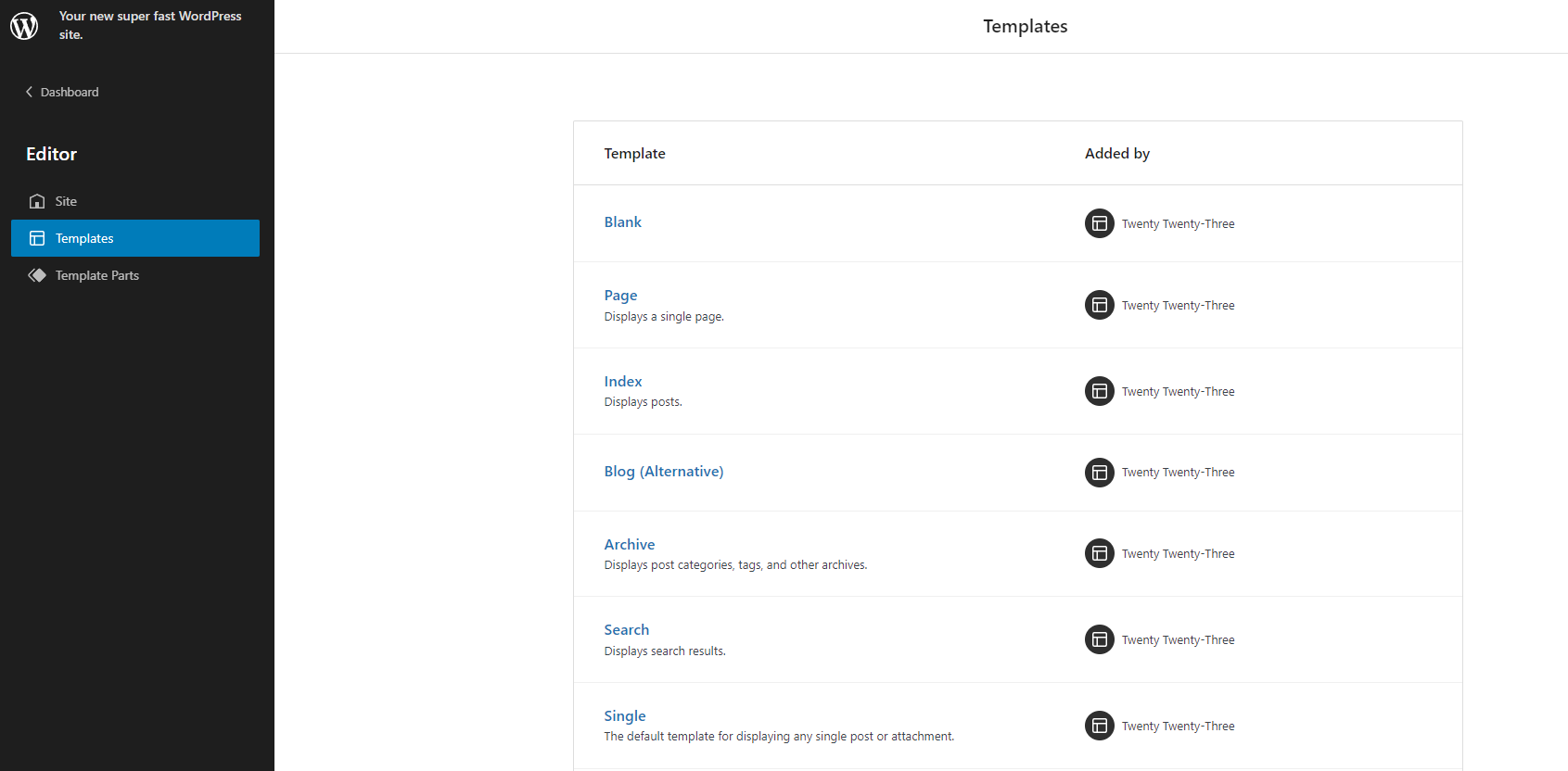Select the Site home icon in the Editor sidebar
The width and height of the screenshot is (1568, 771).
point(37,201)
